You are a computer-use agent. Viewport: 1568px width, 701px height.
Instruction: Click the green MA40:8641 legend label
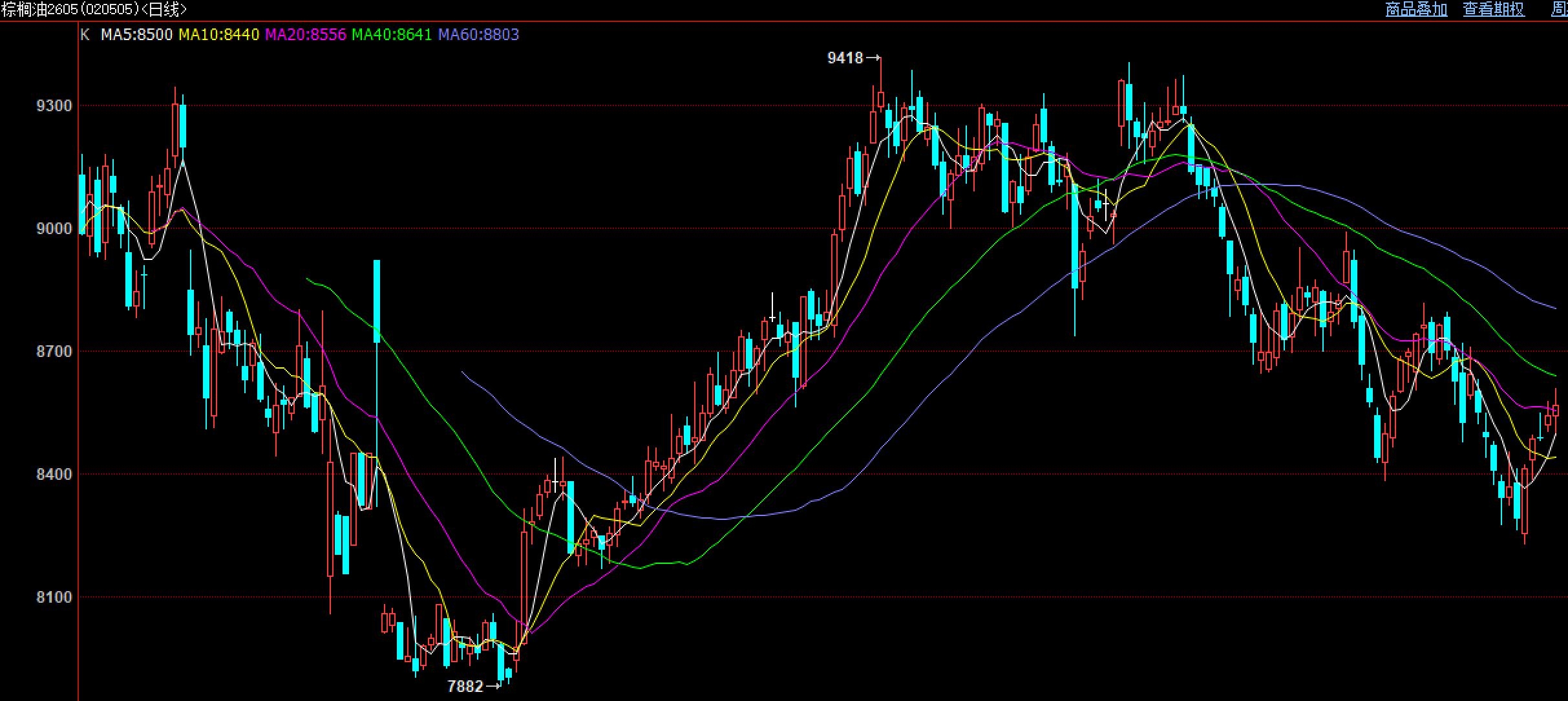click(x=392, y=35)
